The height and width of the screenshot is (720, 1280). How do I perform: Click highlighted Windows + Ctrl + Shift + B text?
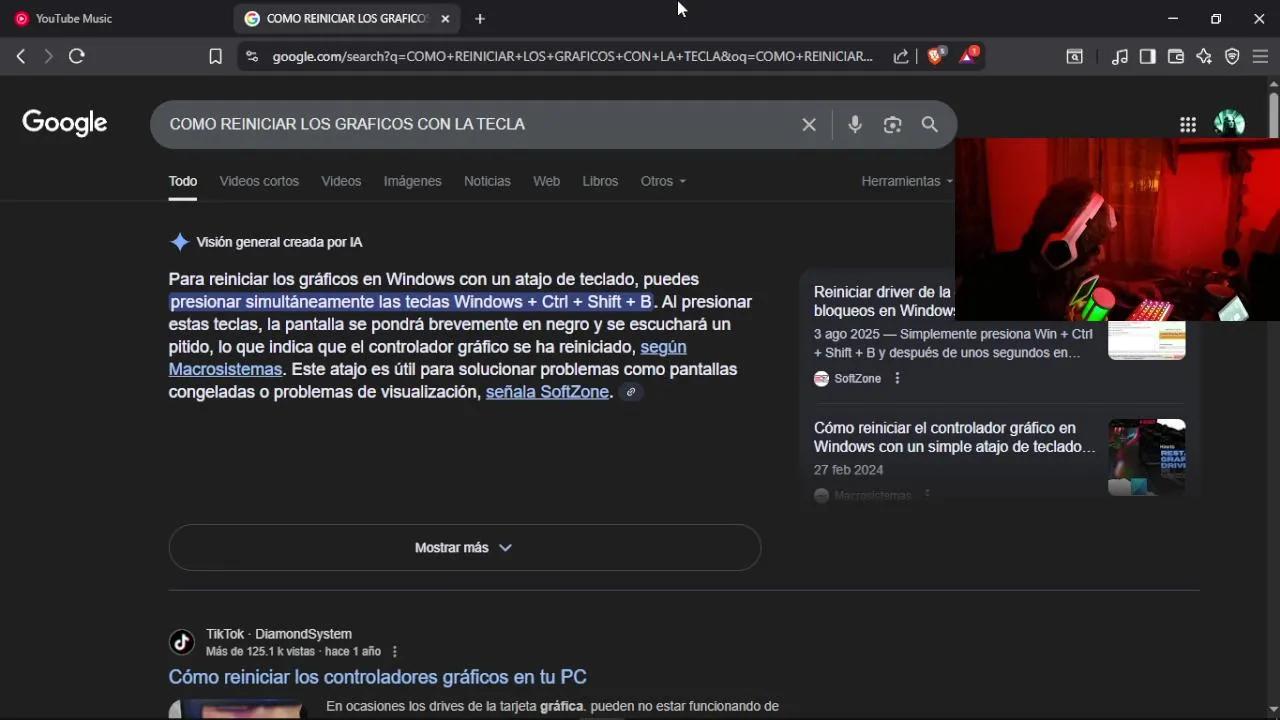coord(553,302)
